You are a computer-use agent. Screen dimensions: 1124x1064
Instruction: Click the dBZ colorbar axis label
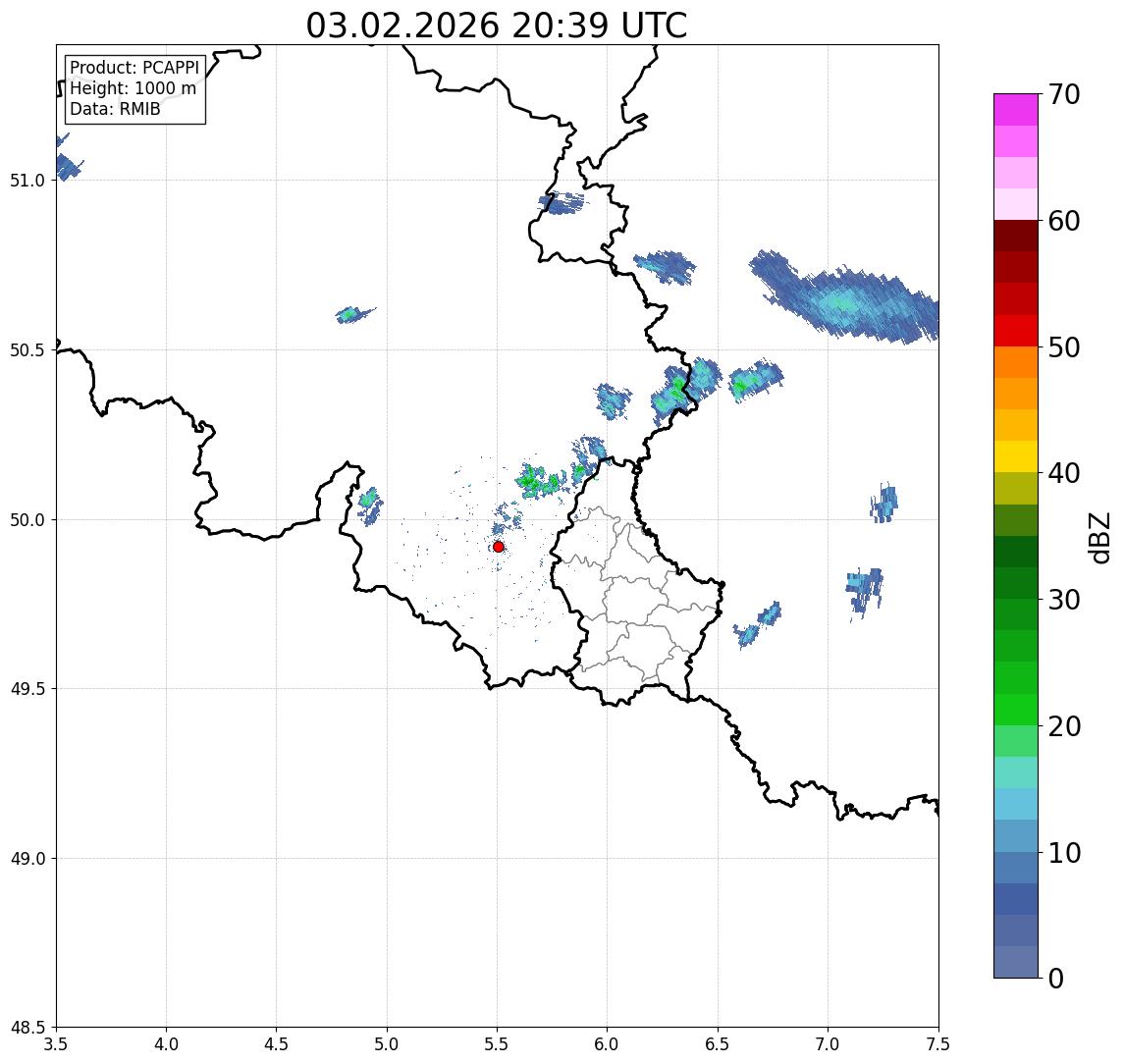[1099, 538]
